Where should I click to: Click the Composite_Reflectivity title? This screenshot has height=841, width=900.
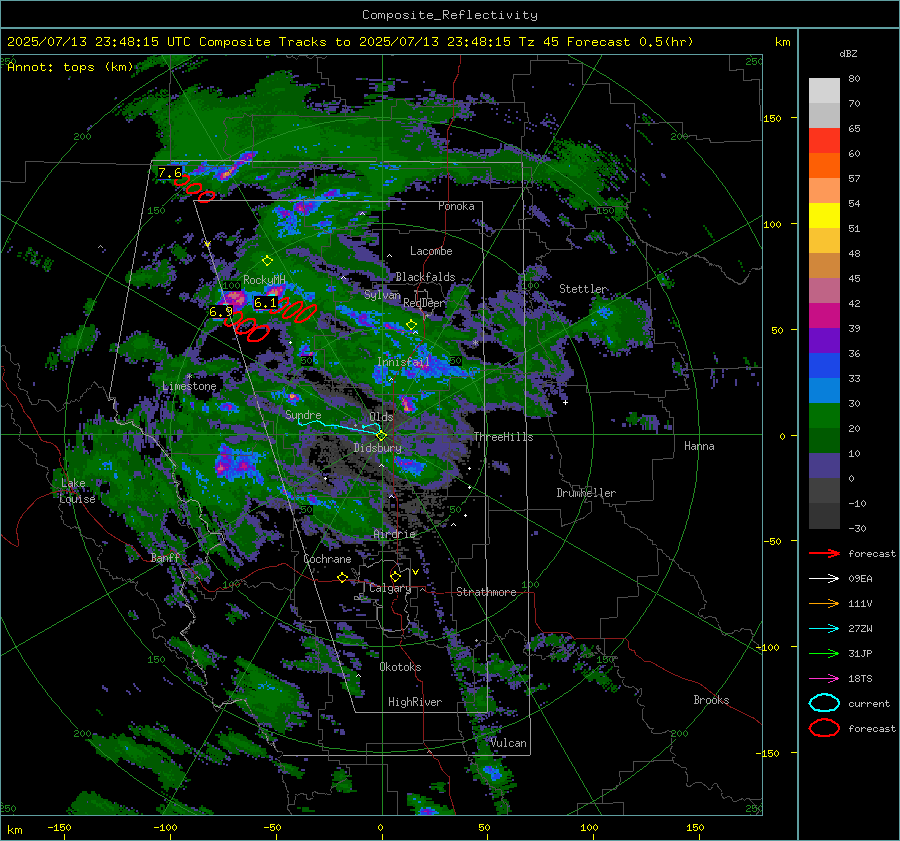point(450,15)
